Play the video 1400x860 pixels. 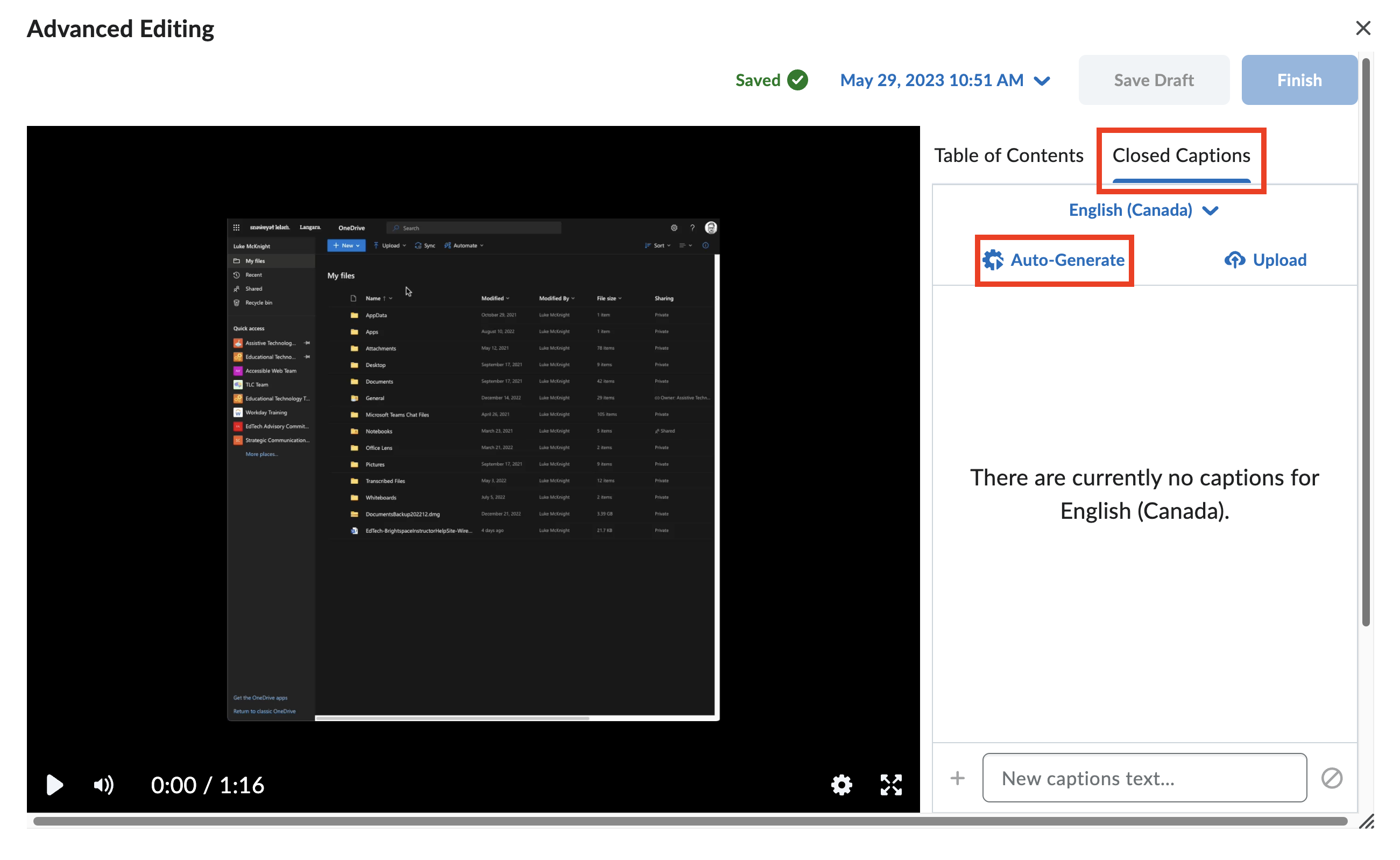[54, 784]
